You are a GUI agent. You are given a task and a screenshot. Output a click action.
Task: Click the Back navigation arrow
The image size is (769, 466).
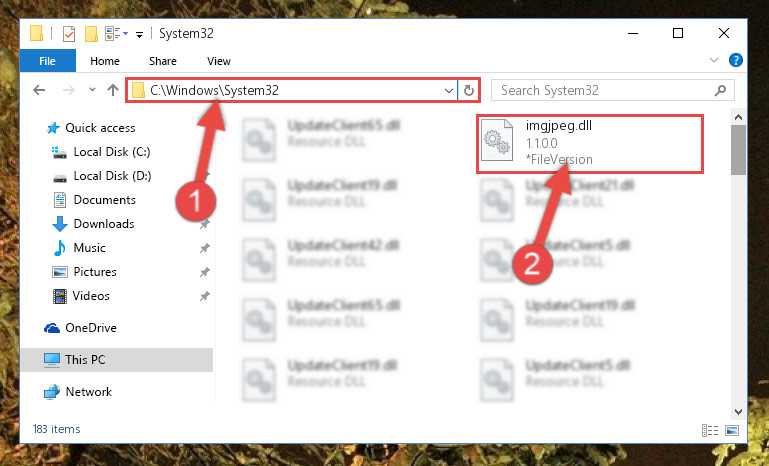pyautogui.click(x=39, y=90)
